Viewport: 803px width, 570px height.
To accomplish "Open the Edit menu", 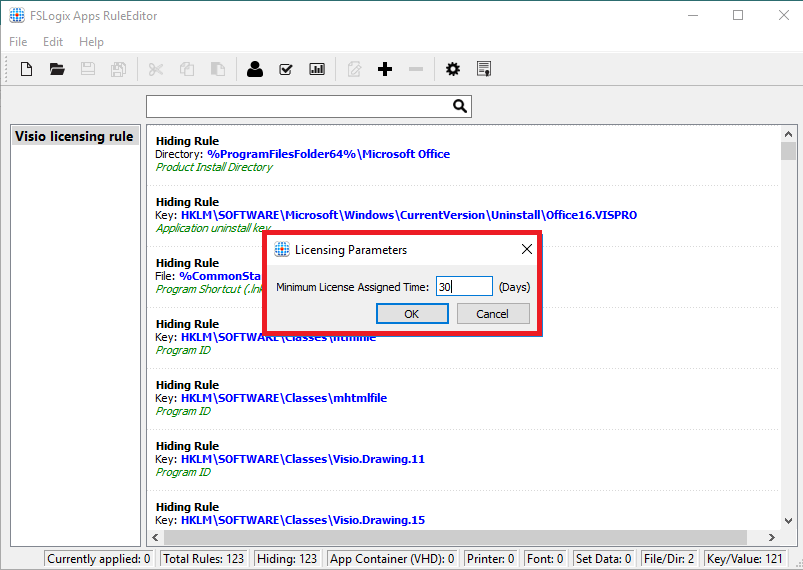I will pyautogui.click(x=53, y=41).
